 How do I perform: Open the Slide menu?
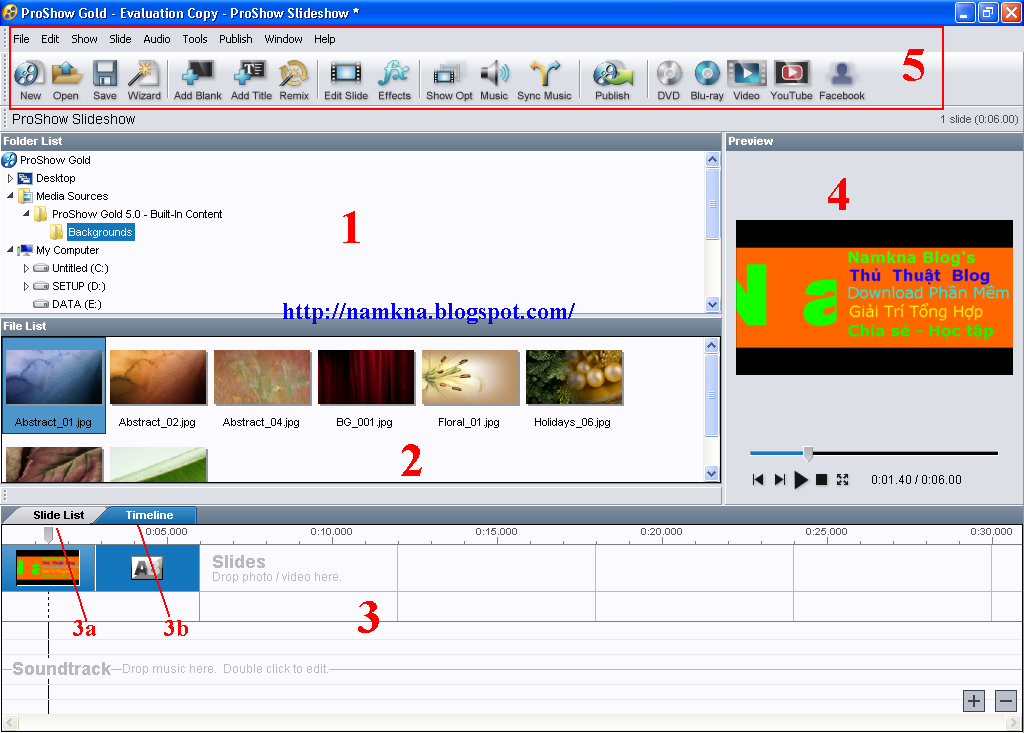click(120, 39)
